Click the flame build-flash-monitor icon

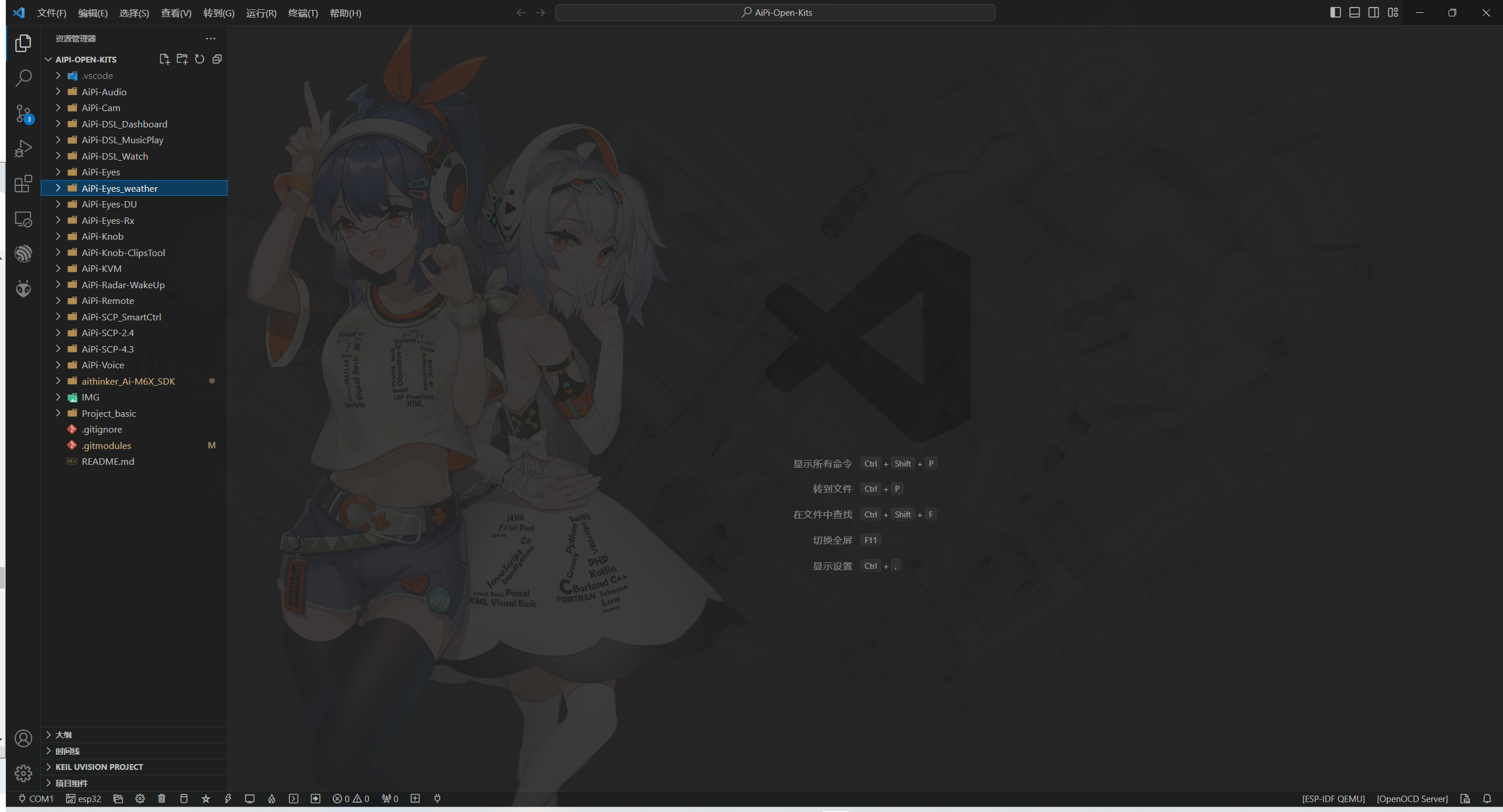point(271,799)
